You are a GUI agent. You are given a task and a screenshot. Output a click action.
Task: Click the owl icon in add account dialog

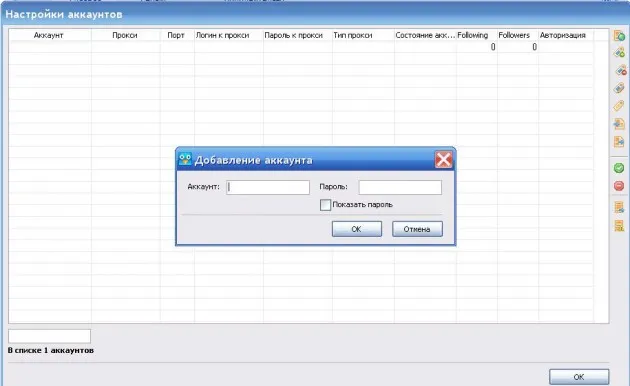[185, 159]
